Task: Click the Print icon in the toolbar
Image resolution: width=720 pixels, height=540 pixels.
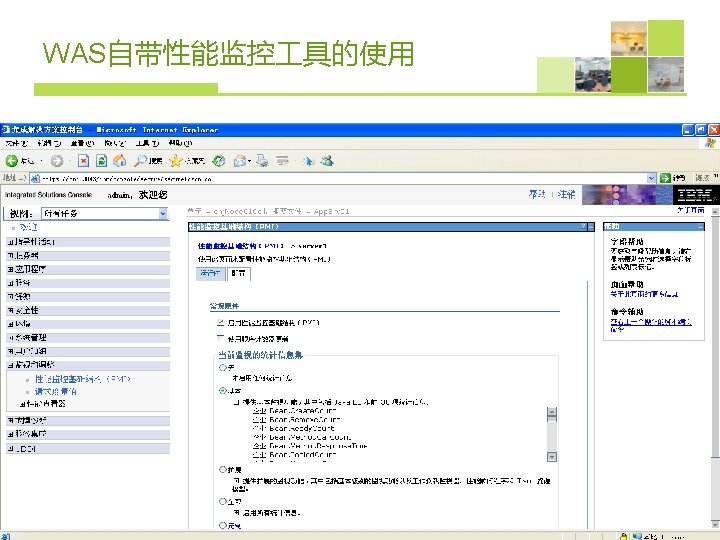Action: point(262,161)
